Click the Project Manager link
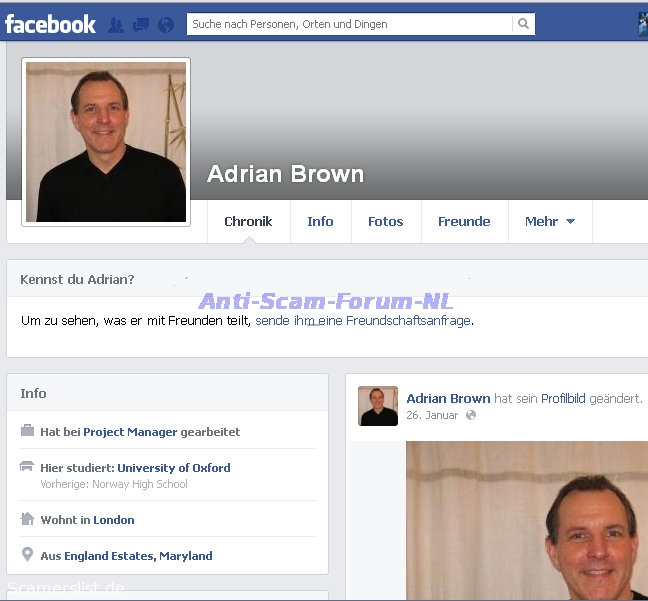648x601 pixels. pos(130,432)
